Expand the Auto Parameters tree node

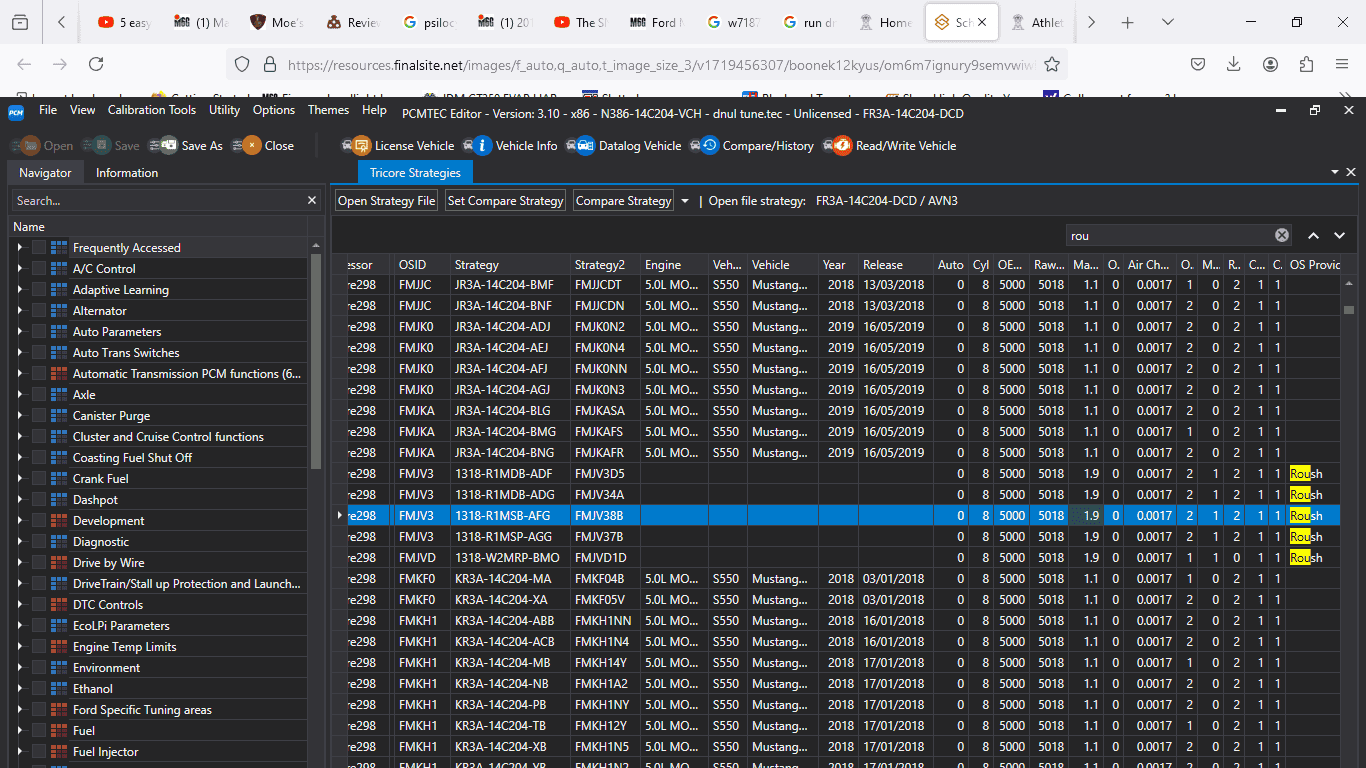pos(19,332)
